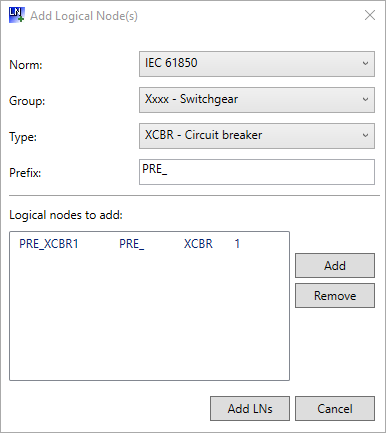Screen dimensions: 386x433
Task: Click the PRE_ prefix cell in the list row
Action: pyautogui.click(x=132, y=244)
